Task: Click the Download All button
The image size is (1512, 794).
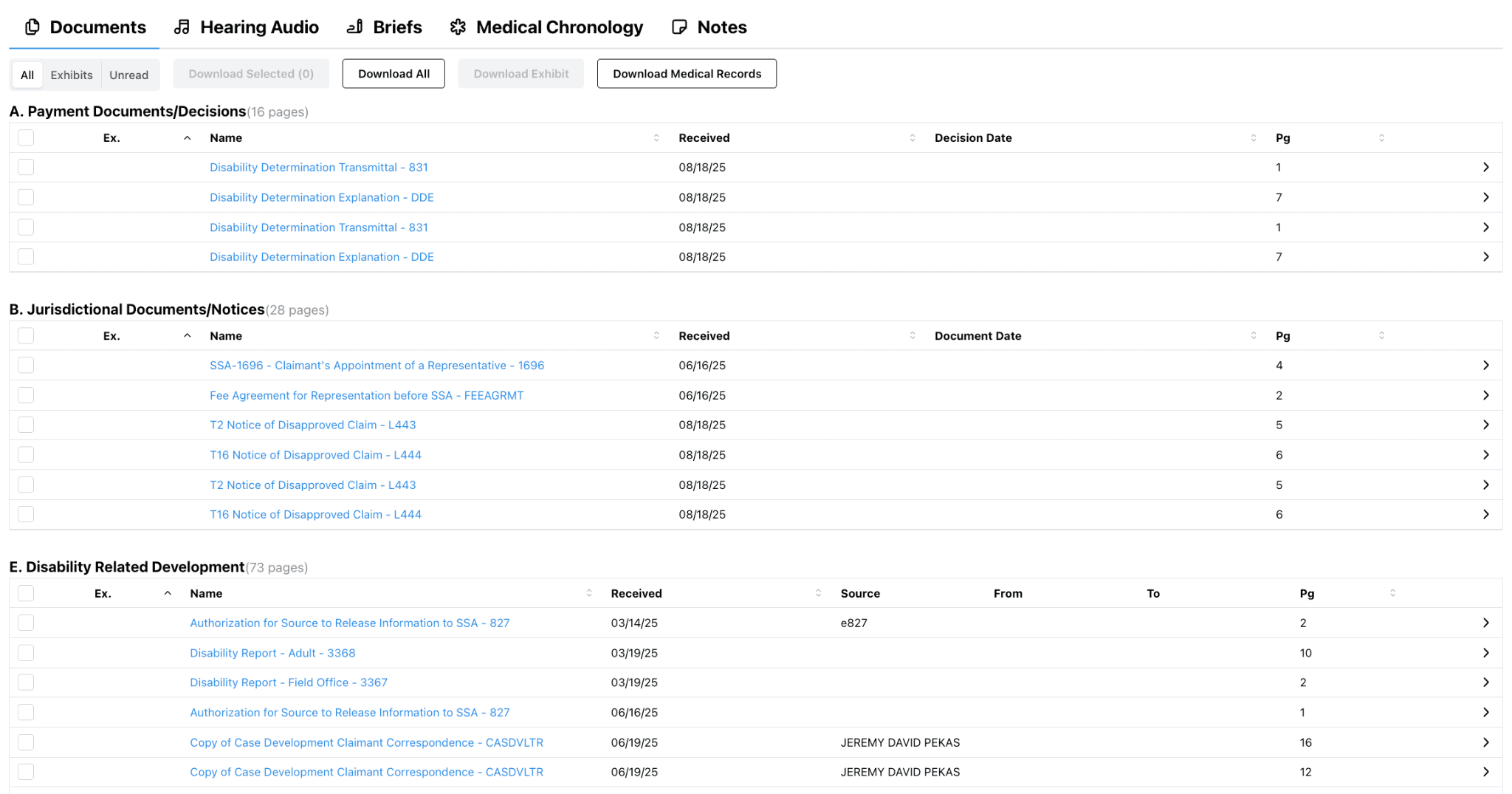Action: 394,73
